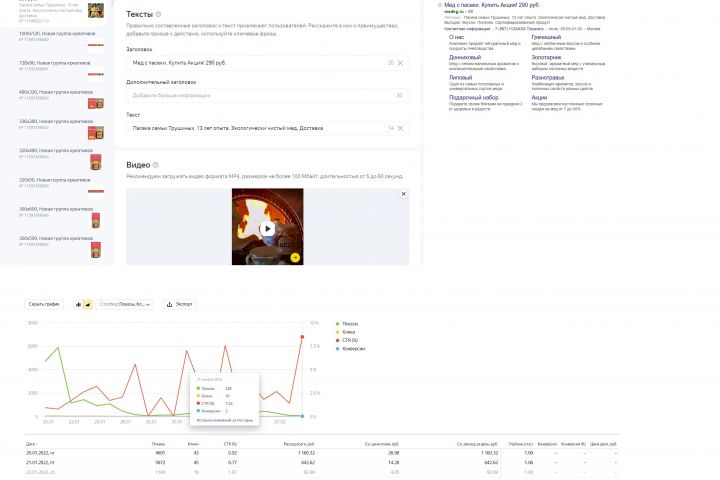Open the Гречишный sitelink in preview
Screen dimensions: 720x480
(x=546, y=37)
